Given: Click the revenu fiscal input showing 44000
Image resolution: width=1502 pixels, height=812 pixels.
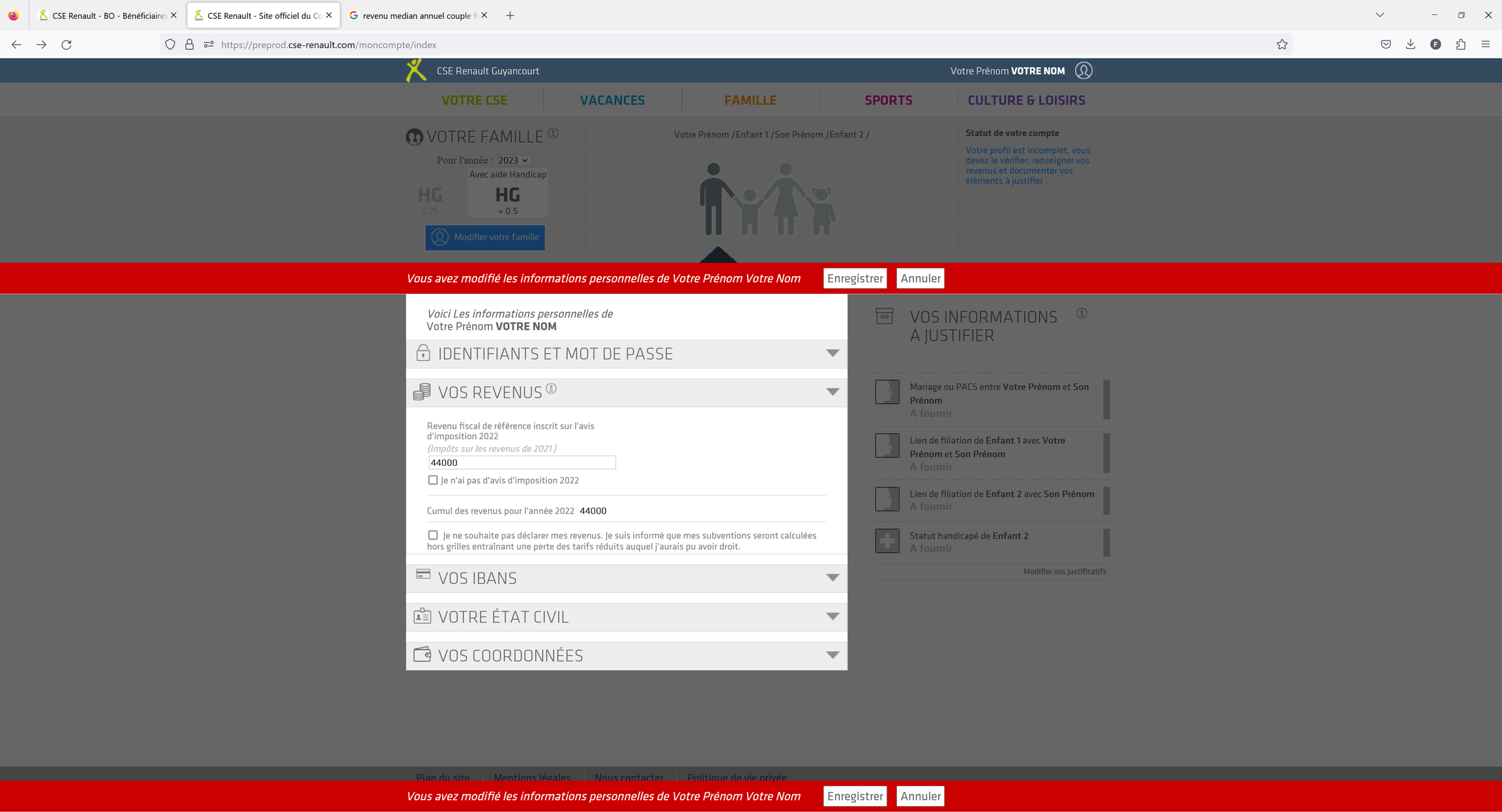Looking at the screenshot, I should click(522, 463).
